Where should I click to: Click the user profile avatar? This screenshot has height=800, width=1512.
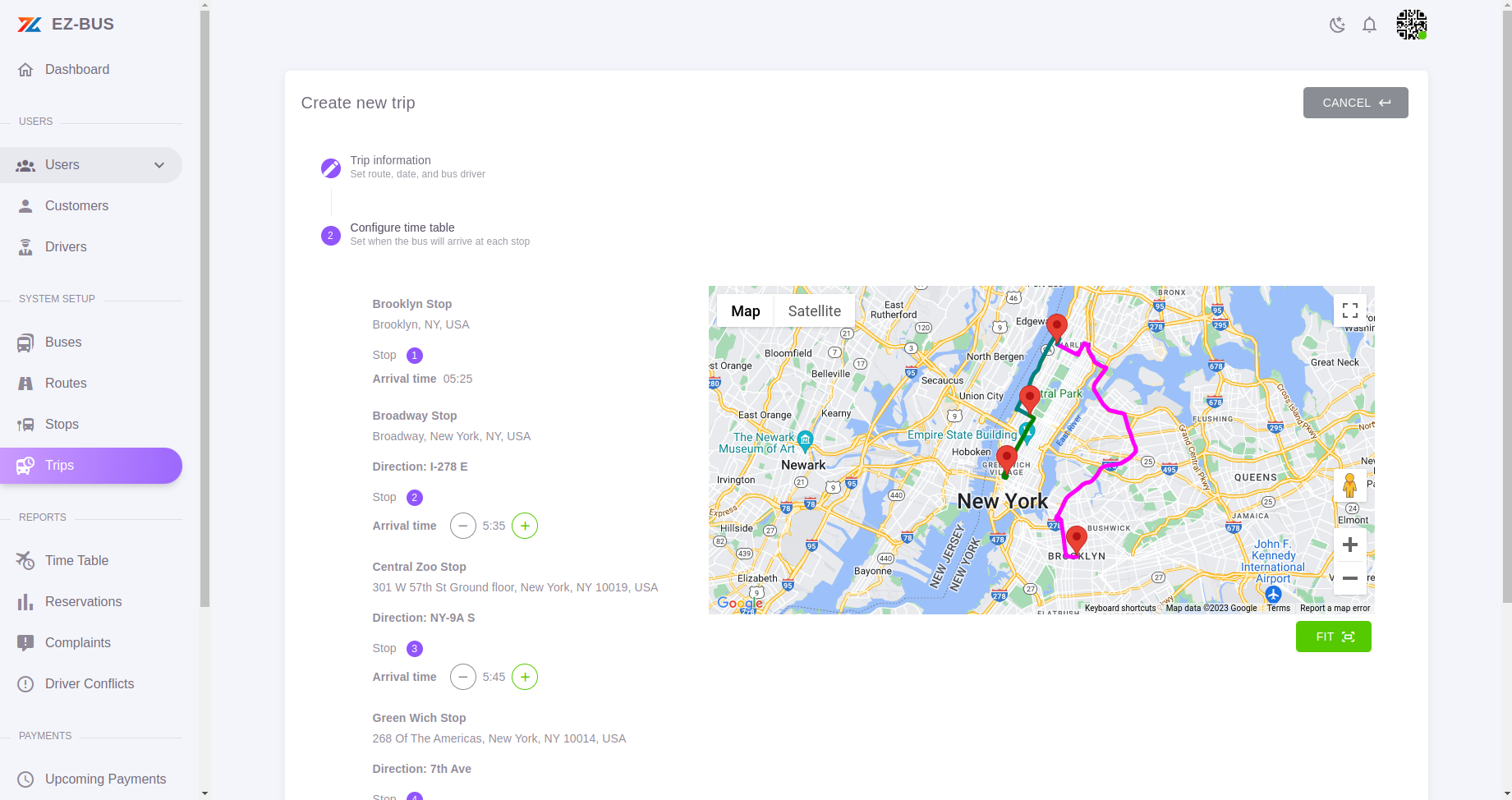point(1411,25)
